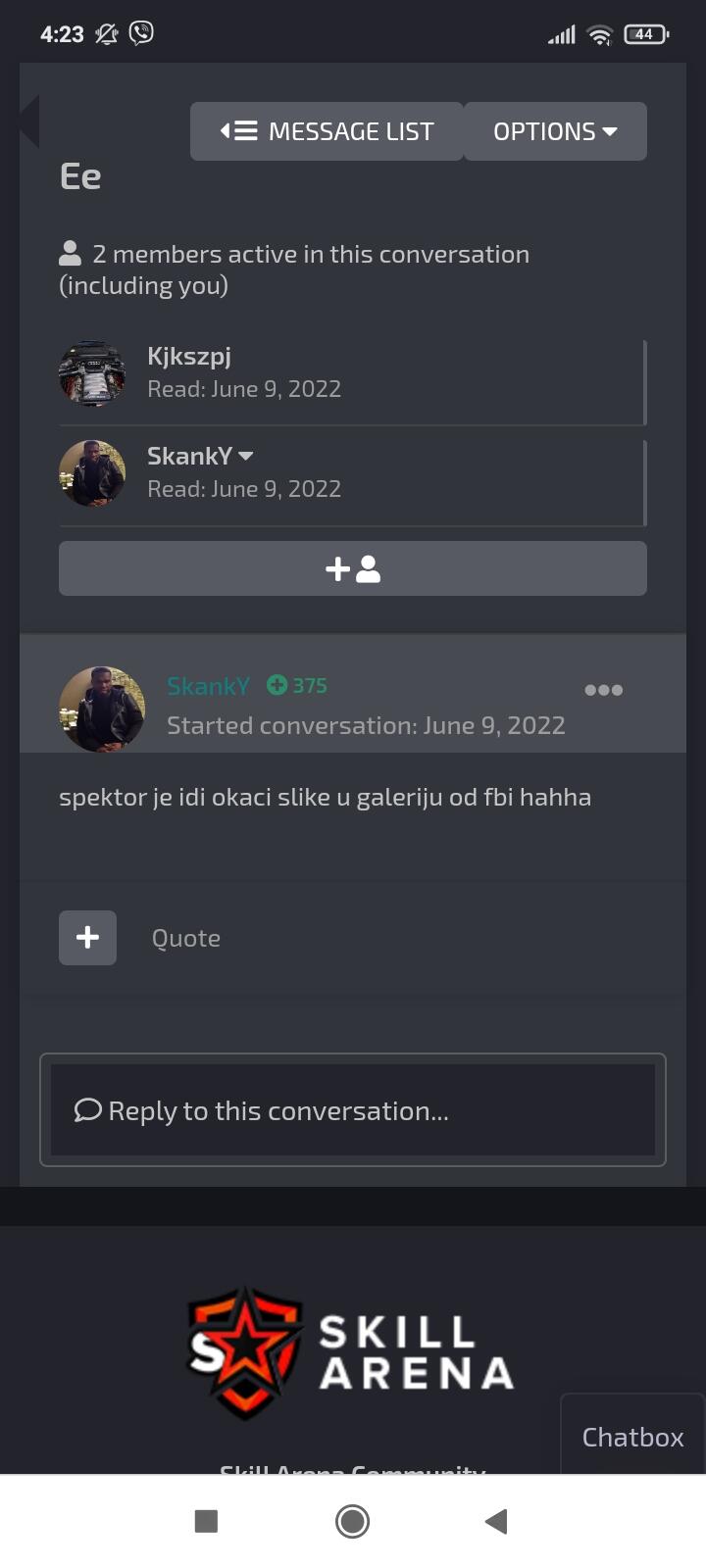Open SkankY member dropdown arrow

click(x=246, y=457)
